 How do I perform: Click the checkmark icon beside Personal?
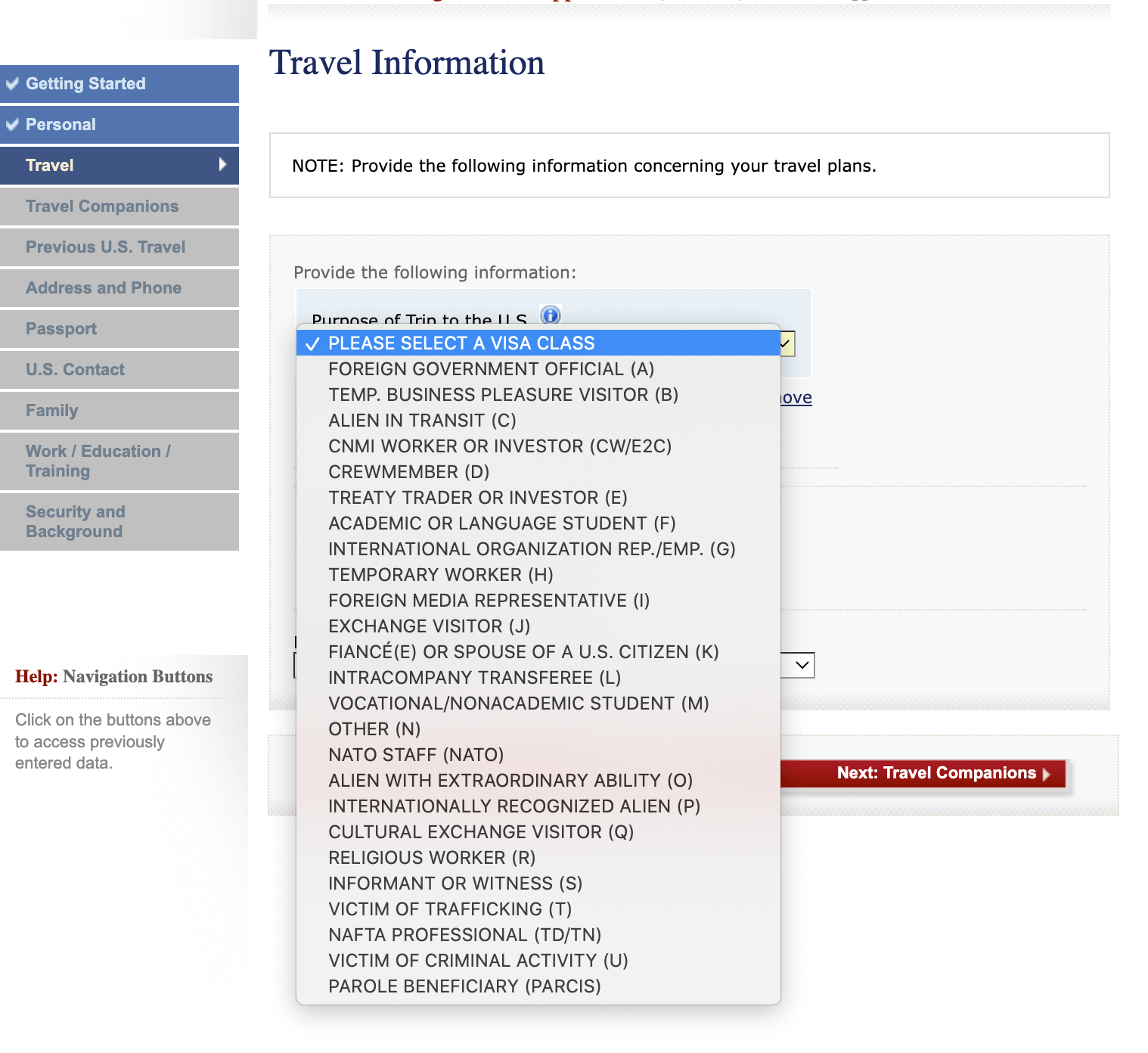pyautogui.click(x=12, y=124)
